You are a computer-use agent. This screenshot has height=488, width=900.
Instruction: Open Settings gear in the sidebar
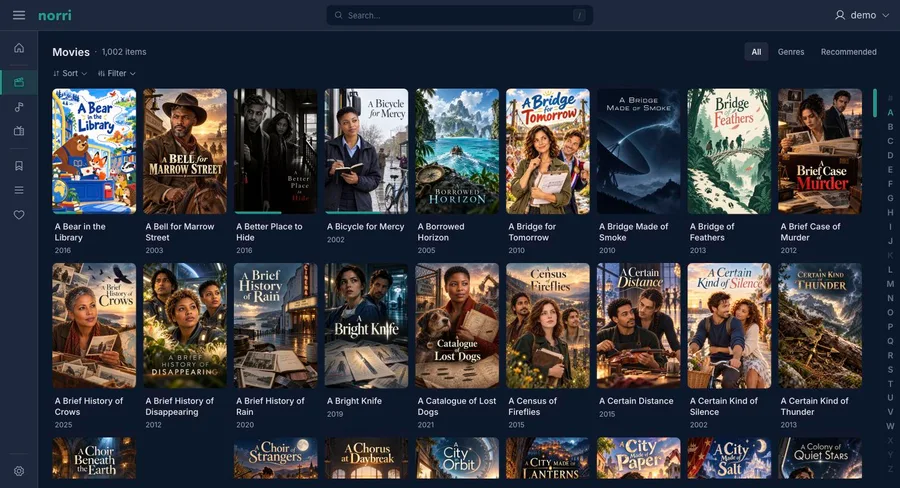[19, 471]
